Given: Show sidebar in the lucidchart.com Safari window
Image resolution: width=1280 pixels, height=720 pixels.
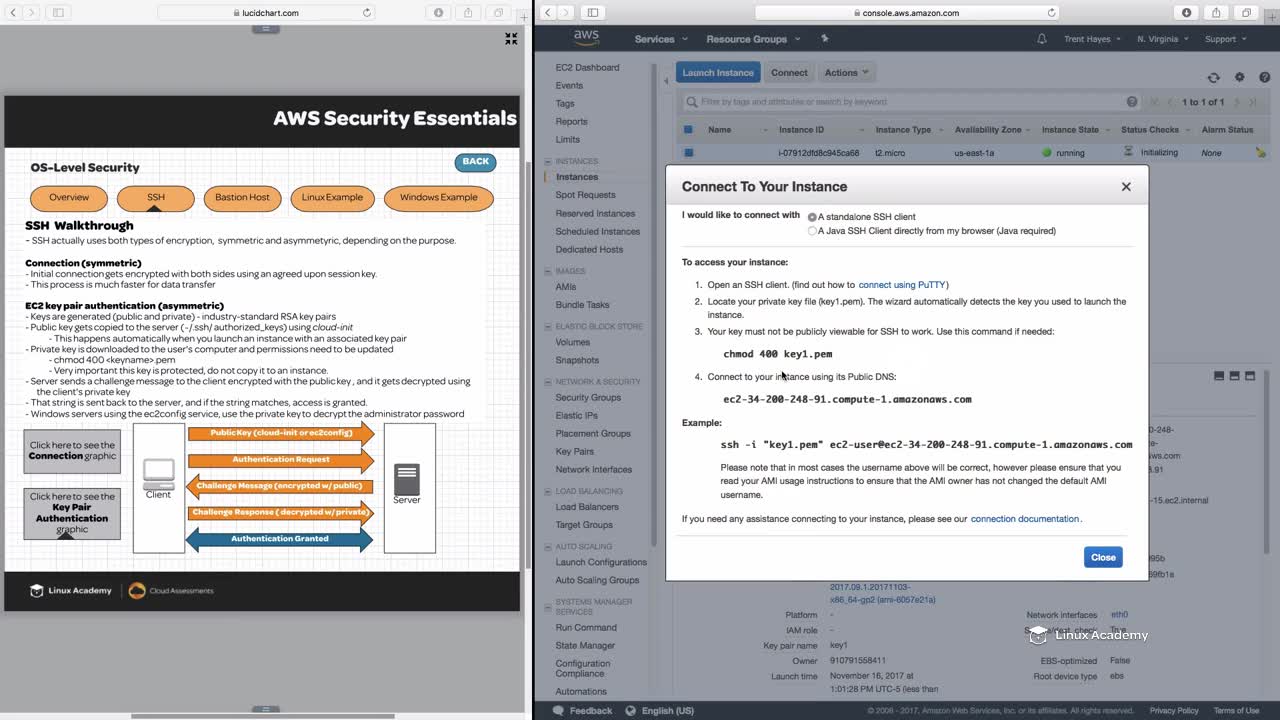Looking at the screenshot, I should coord(58,13).
